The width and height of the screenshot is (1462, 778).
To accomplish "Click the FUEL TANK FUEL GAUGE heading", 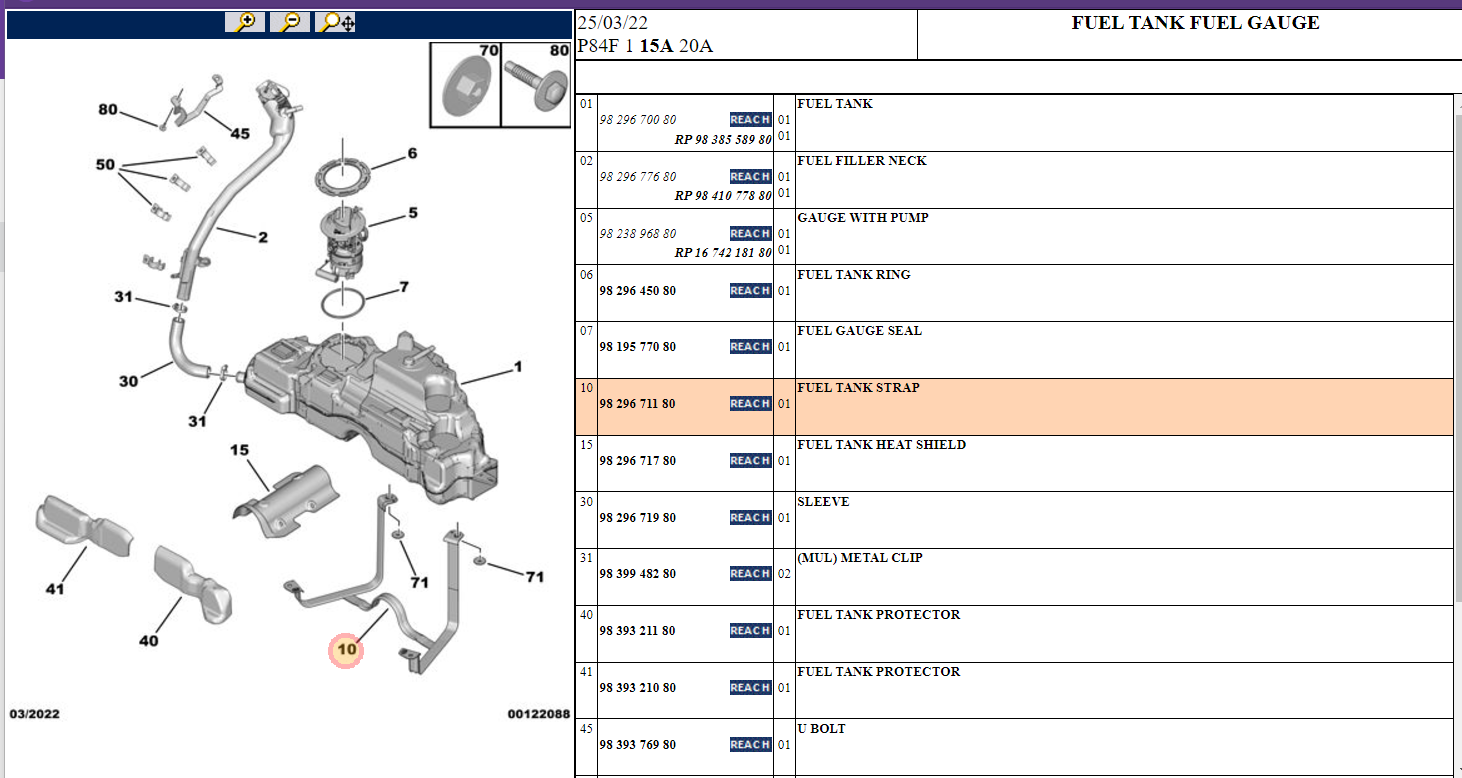I will tap(1195, 23).
